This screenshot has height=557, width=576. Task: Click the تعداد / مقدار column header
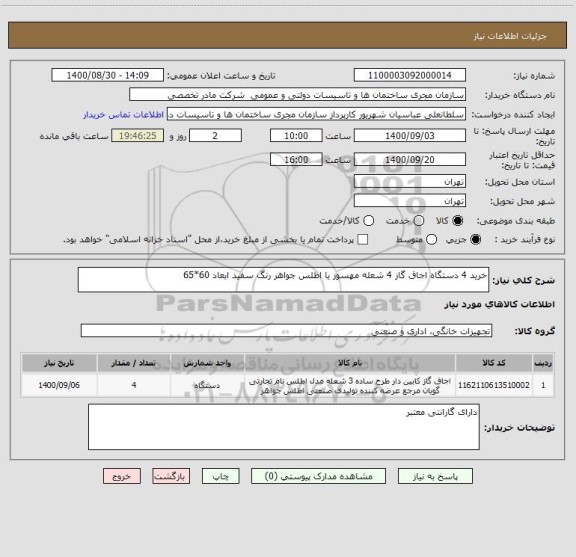pyautogui.click(x=134, y=363)
